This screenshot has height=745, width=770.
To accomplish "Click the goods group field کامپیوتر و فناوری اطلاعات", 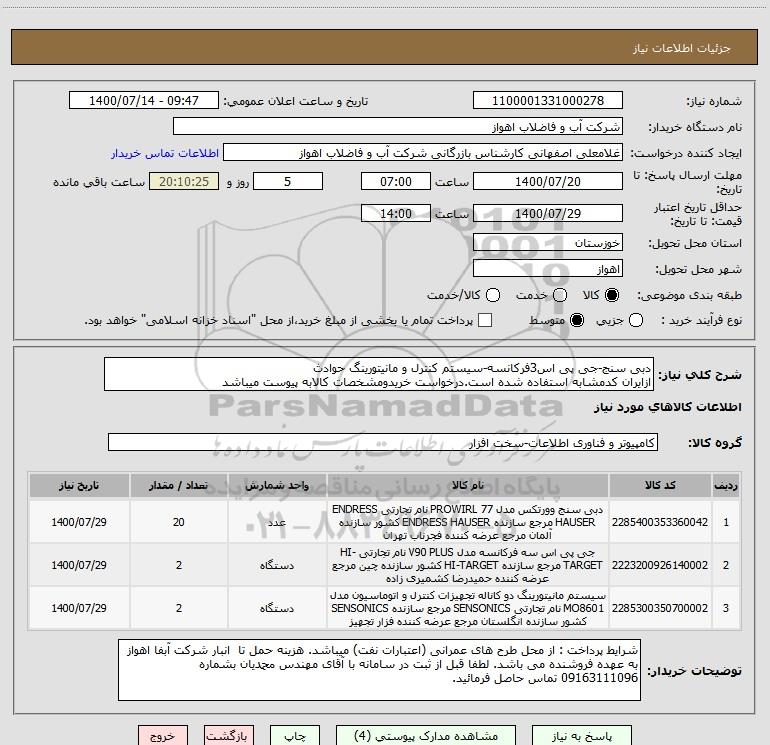I will pyautogui.click(x=383, y=442).
